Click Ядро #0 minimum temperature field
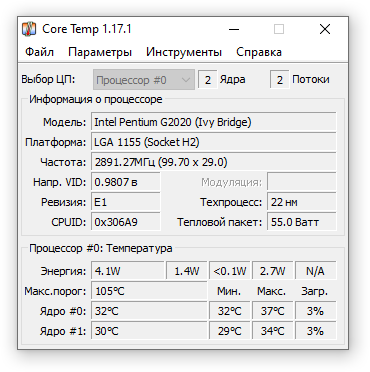The image size is (370, 372). tap(230, 311)
